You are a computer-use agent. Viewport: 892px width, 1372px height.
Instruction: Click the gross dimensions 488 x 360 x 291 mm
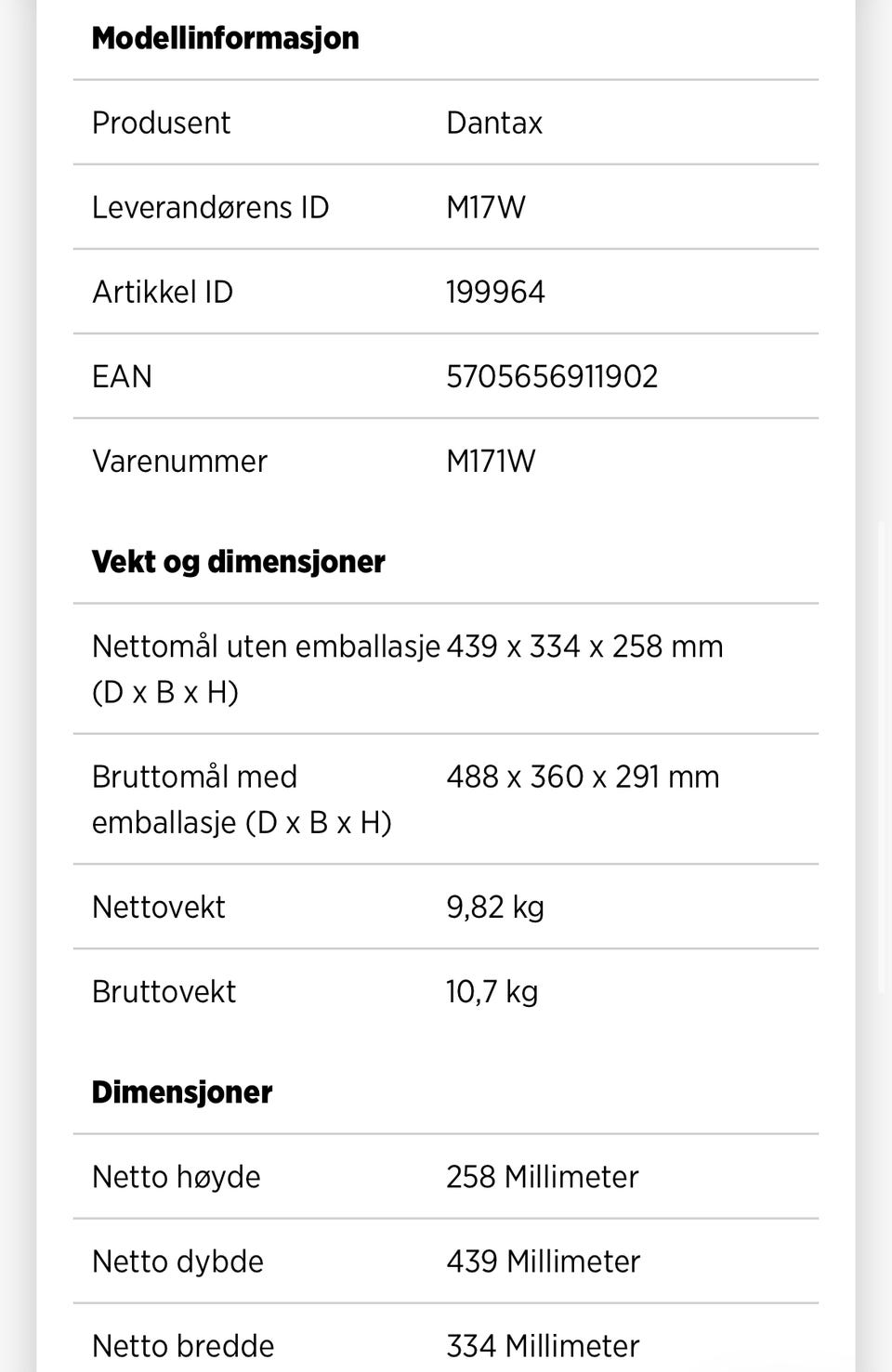click(583, 777)
